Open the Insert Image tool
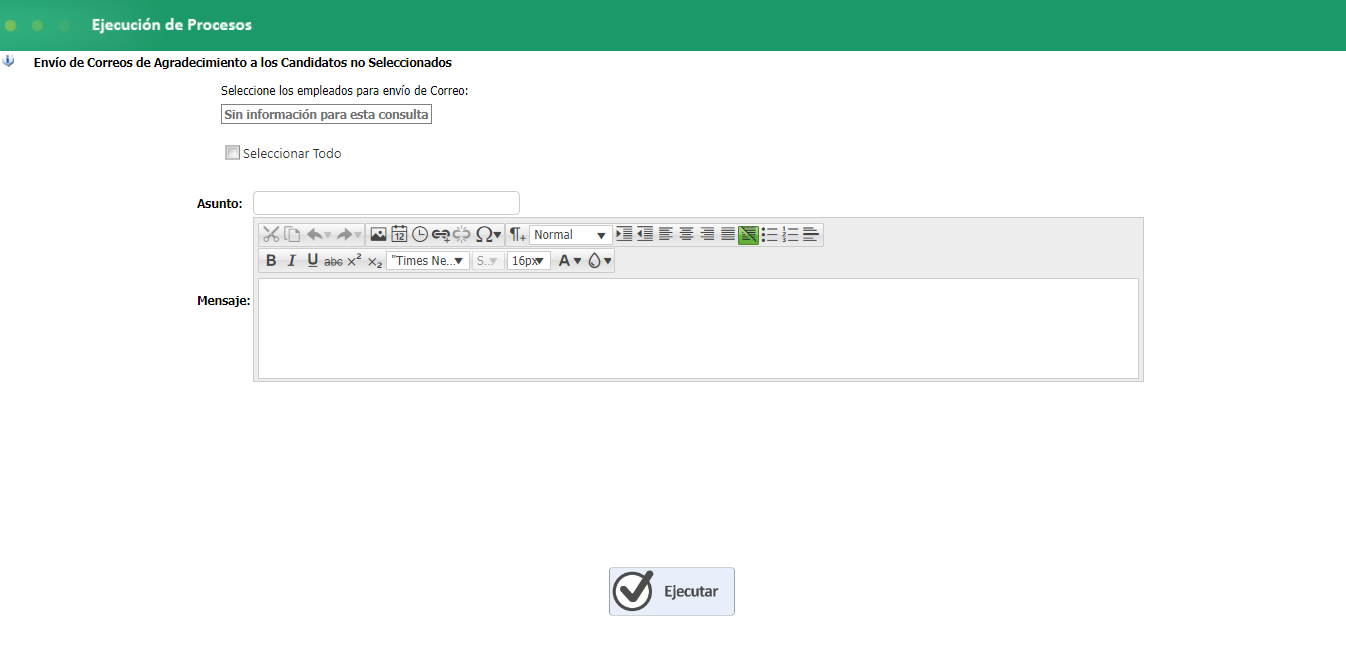Image resolution: width=1346 pixels, height=646 pixels. [378, 235]
